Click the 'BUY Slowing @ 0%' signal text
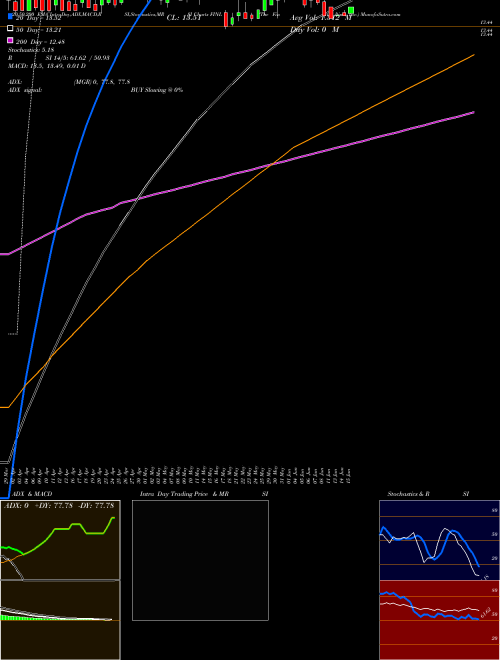Screen dimensions: 500x660 coord(157,90)
